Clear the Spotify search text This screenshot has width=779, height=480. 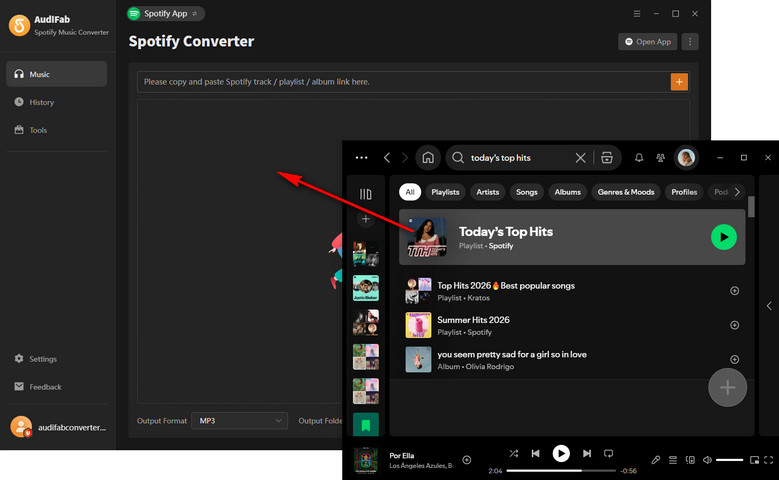(x=580, y=158)
